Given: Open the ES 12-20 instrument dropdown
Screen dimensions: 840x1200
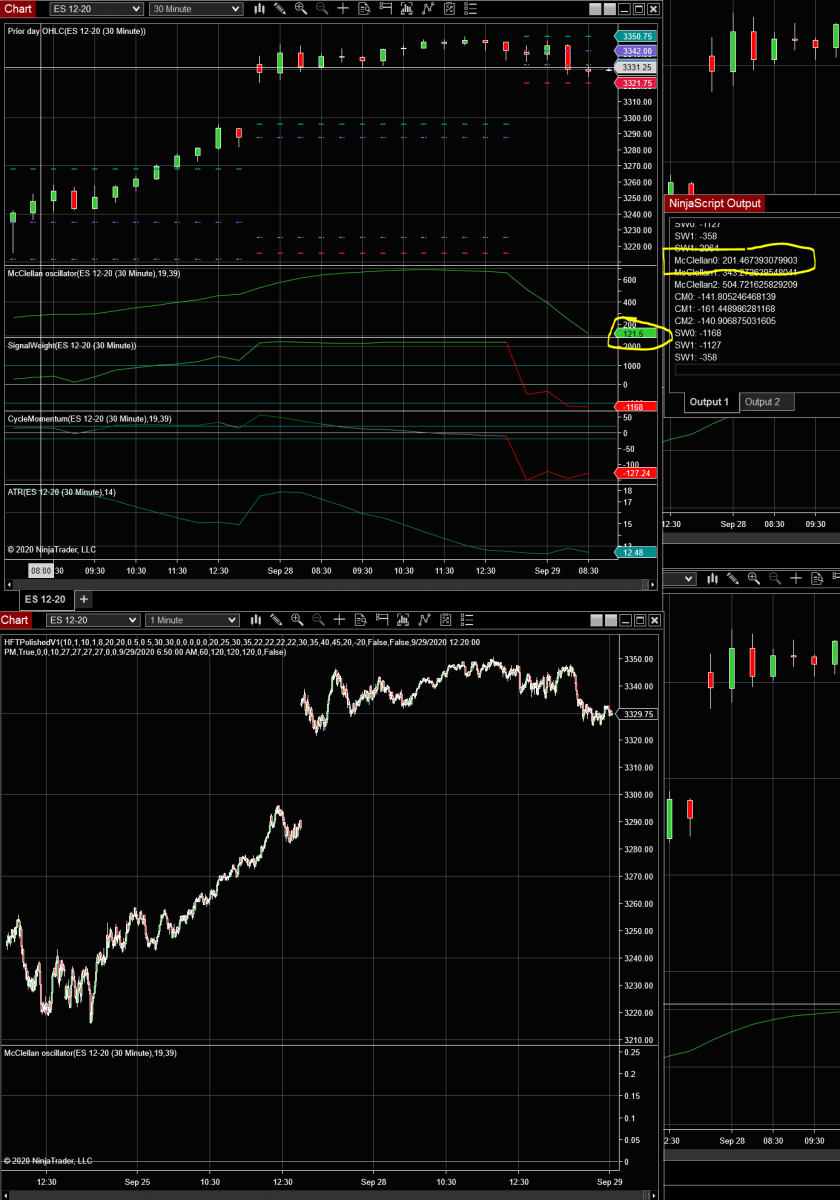Looking at the screenshot, I should [95, 8].
